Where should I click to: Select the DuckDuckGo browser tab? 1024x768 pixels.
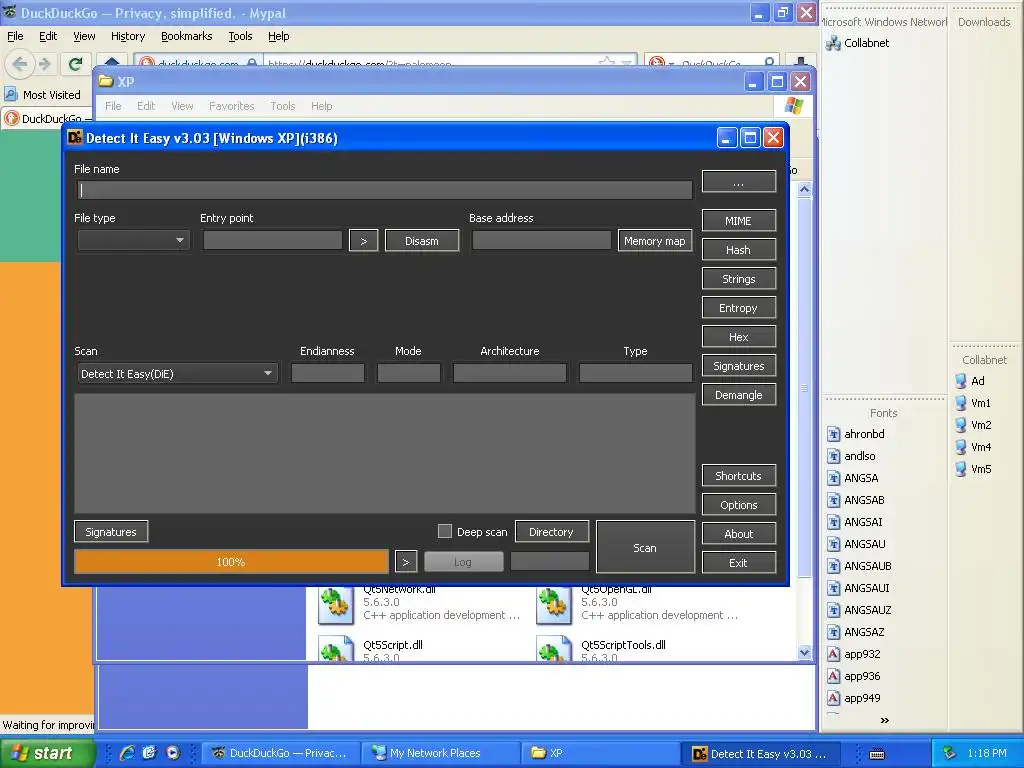pos(49,118)
